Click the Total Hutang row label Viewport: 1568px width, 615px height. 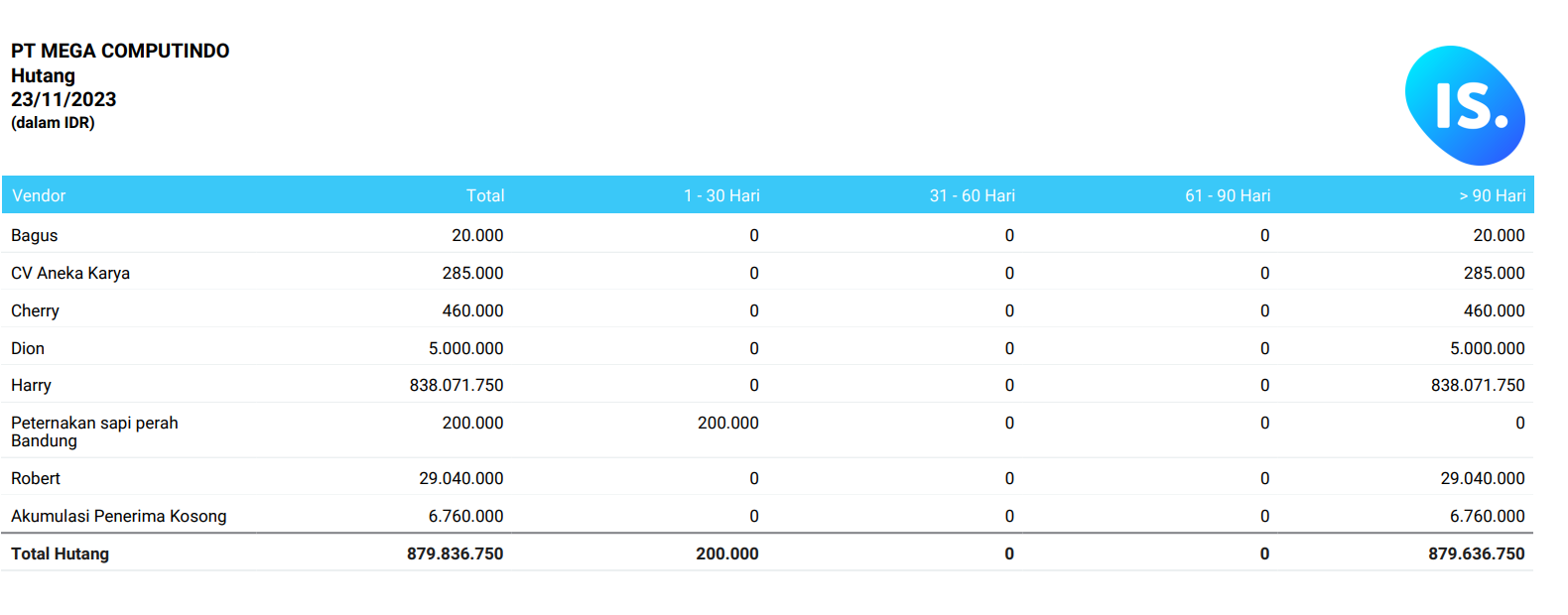[61, 553]
